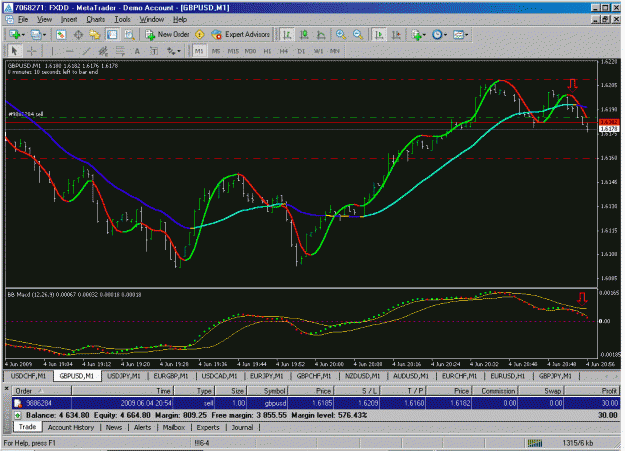
Task: Select the sell order row 9886284
Action: [316, 403]
